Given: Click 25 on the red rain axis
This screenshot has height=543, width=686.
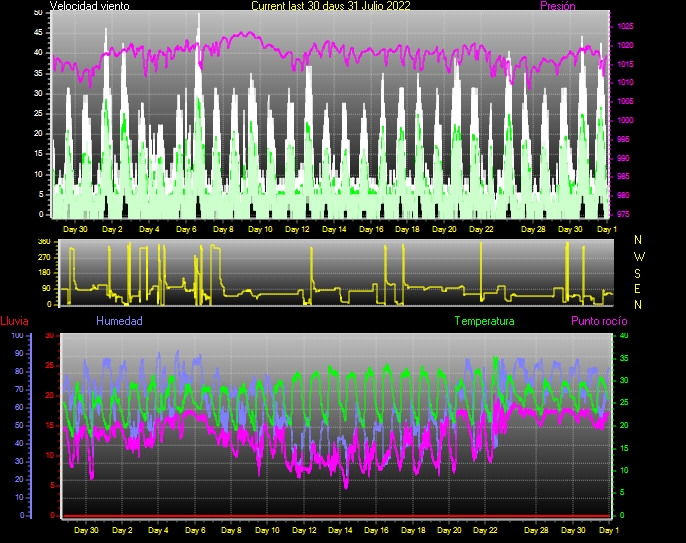Looking at the screenshot, I should [x=49, y=365].
